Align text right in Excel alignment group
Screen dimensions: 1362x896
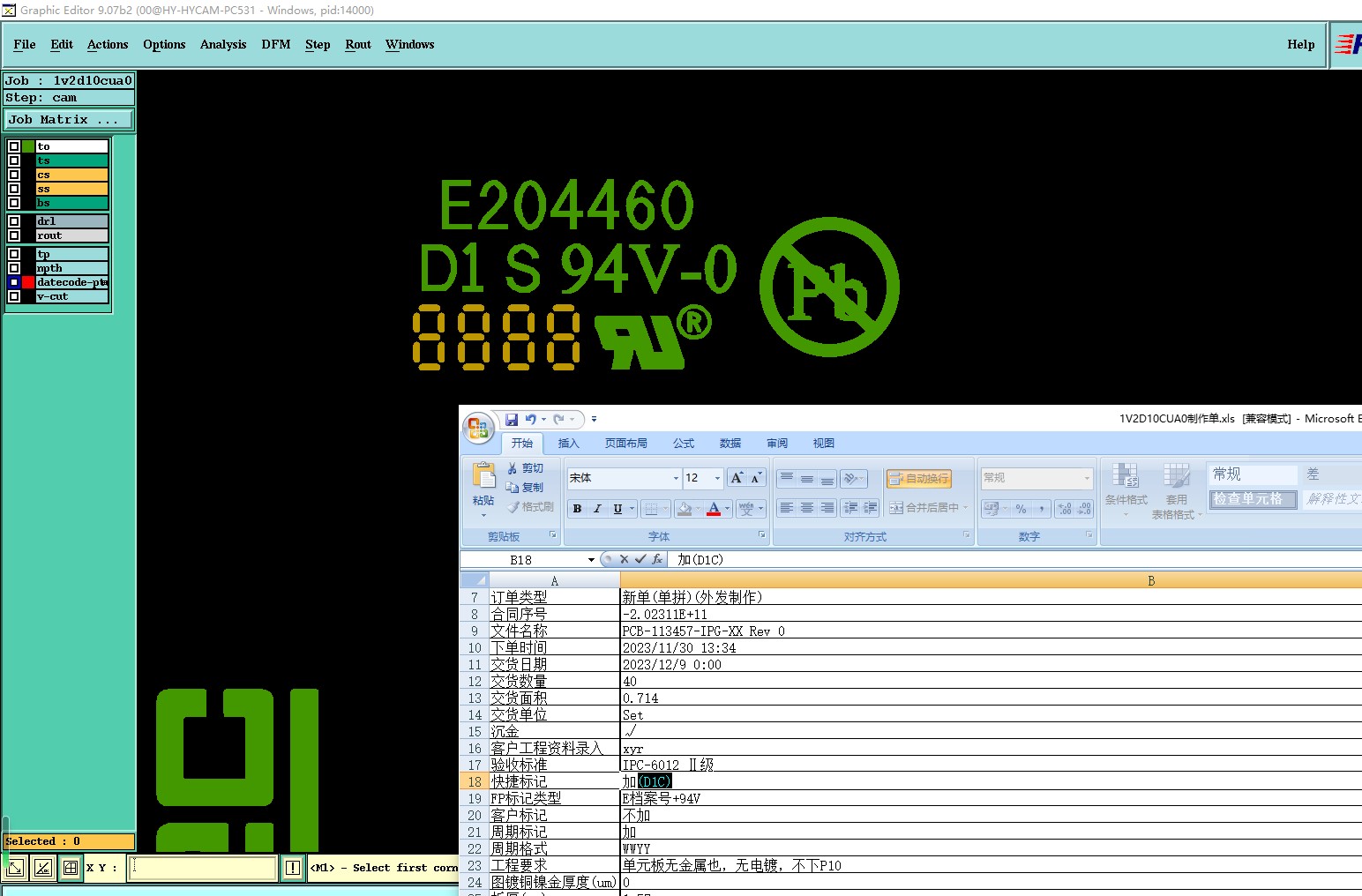[x=827, y=508]
